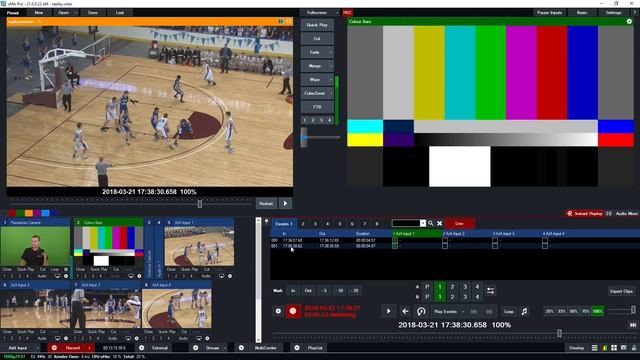640x360 pixels.
Task: Click the FTB fade-to-black button
Action: [x=317, y=107]
